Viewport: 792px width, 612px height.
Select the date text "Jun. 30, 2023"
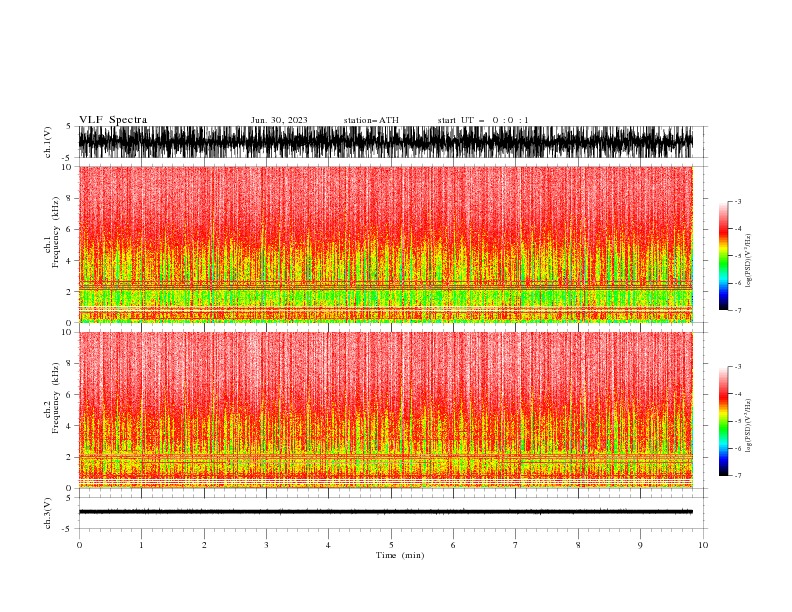(x=279, y=120)
